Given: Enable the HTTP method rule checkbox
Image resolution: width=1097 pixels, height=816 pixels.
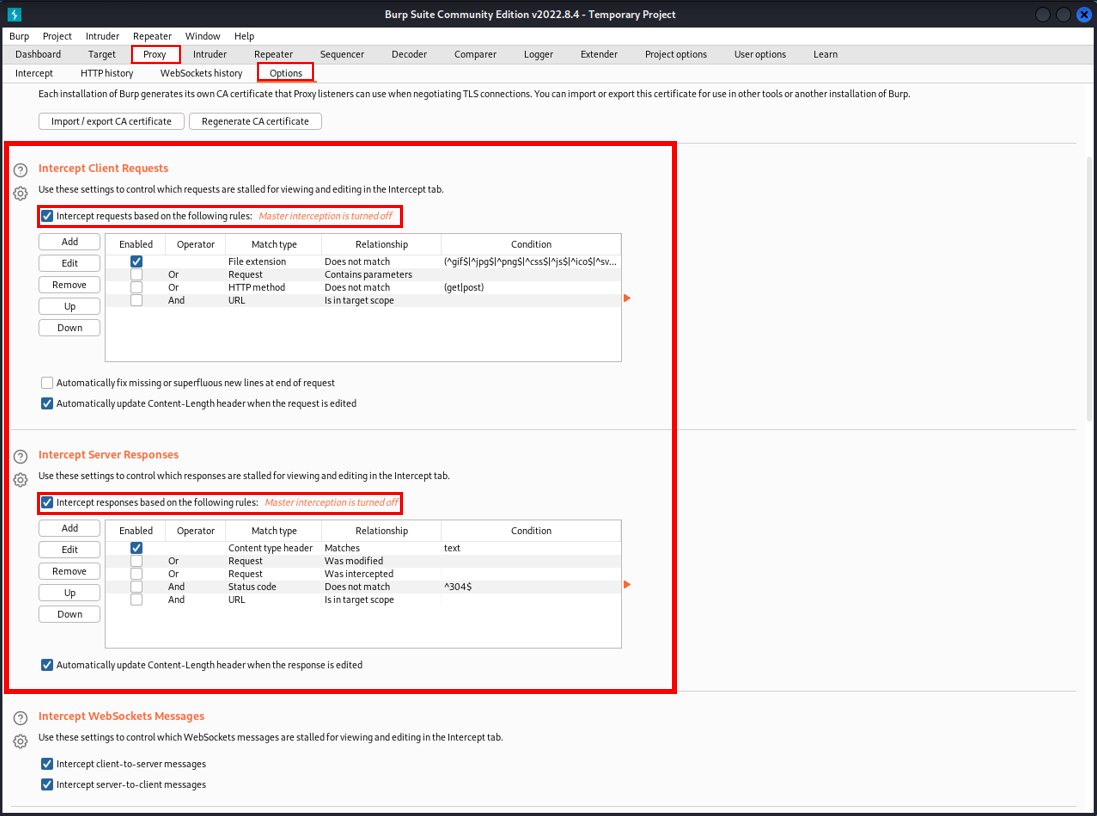Looking at the screenshot, I should click(136, 287).
